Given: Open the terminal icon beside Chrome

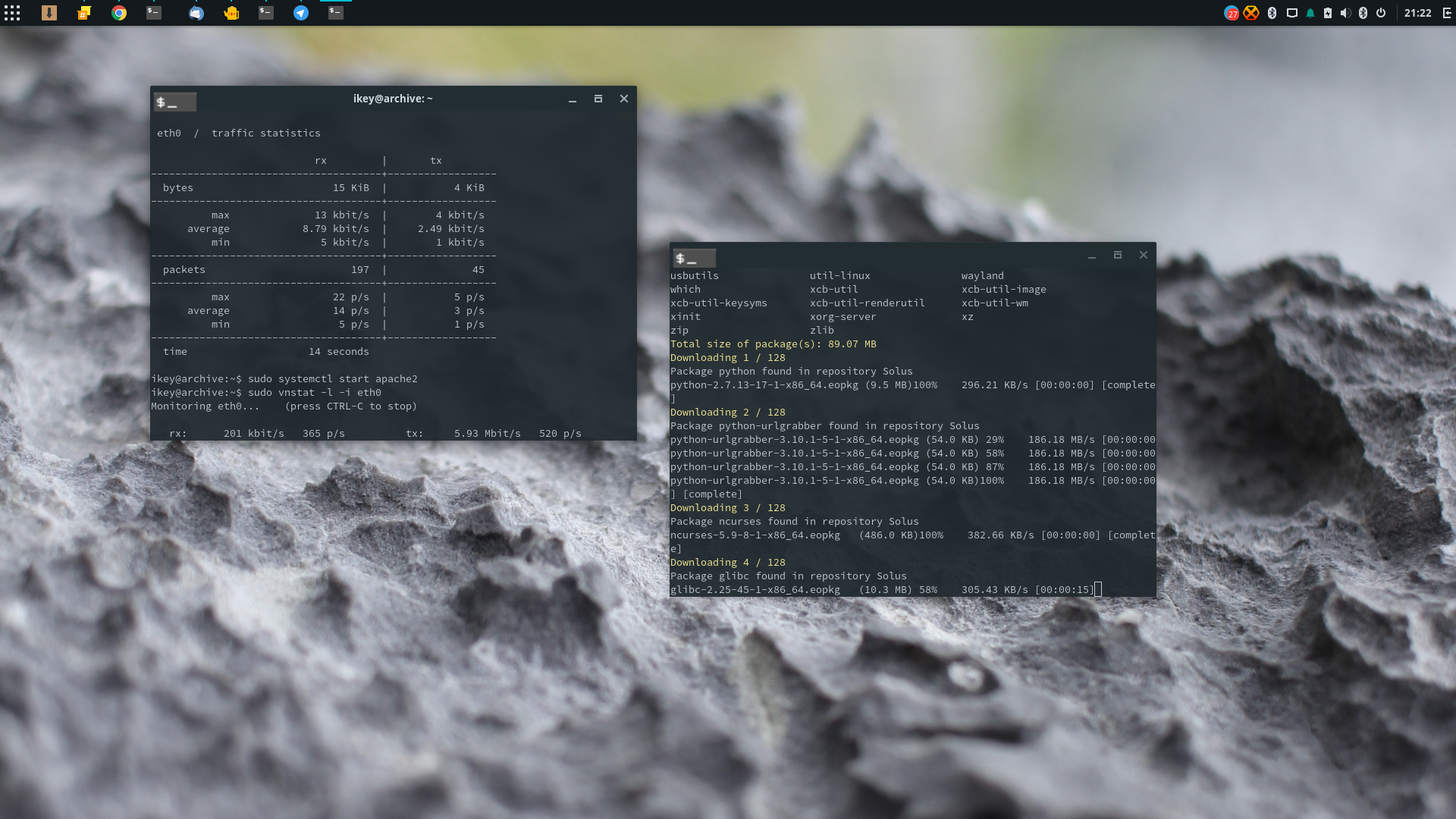Looking at the screenshot, I should pyautogui.click(x=154, y=13).
